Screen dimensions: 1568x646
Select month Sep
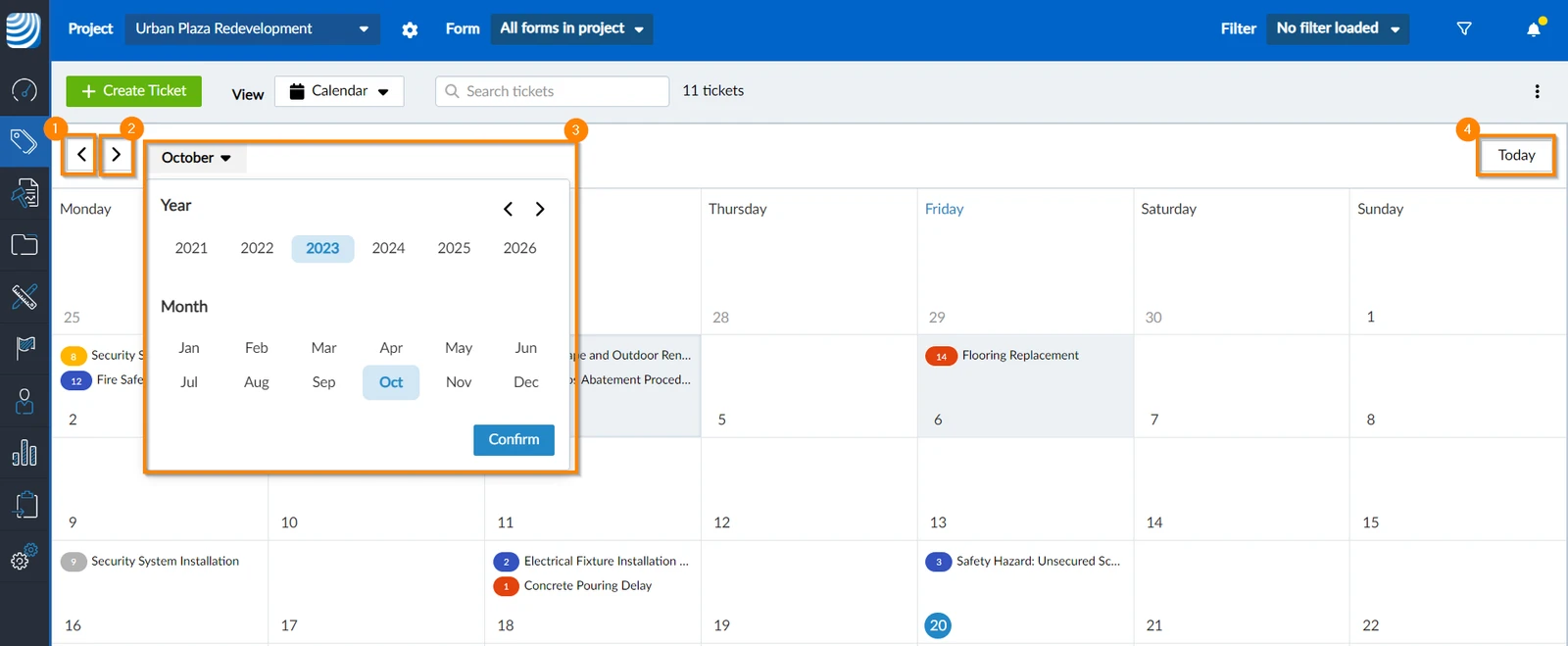(323, 382)
